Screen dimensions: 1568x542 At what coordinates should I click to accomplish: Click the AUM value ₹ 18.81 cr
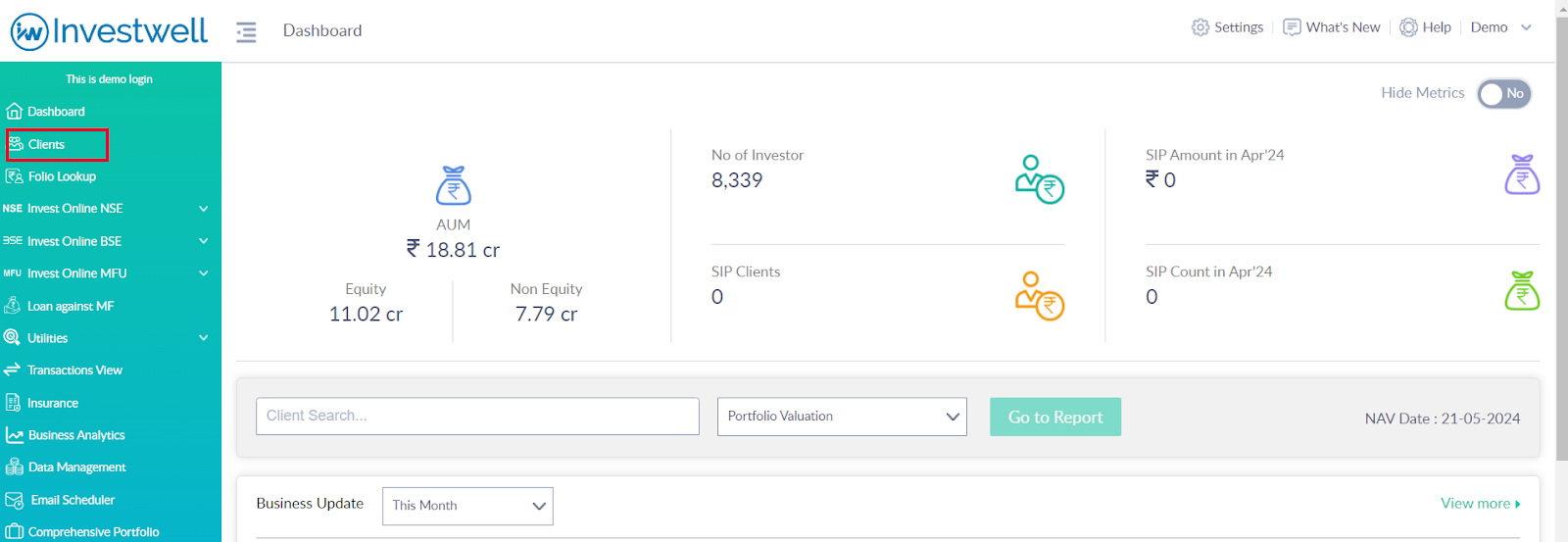click(x=453, y=250)
